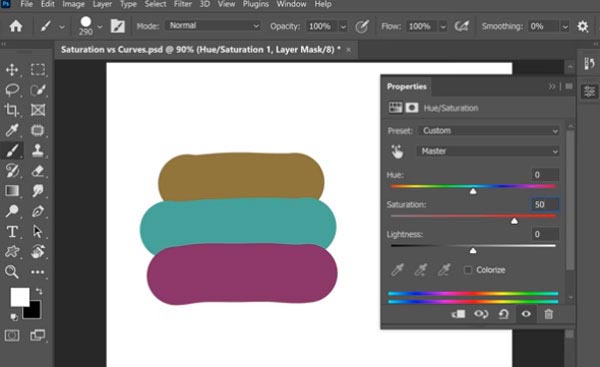
Task: Click the Saturation slider handle
Action: (x=514, y=221)
